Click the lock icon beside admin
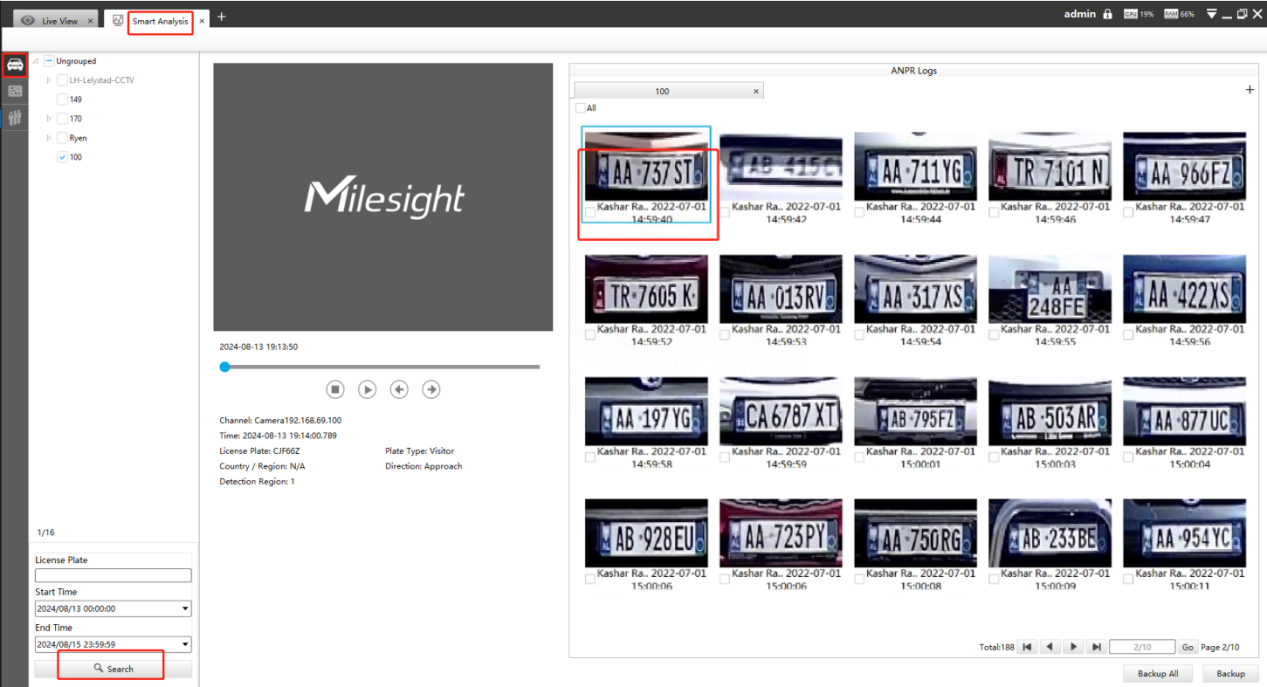Viewport: 1267px width, 687px height. [x=1107, y=15]
